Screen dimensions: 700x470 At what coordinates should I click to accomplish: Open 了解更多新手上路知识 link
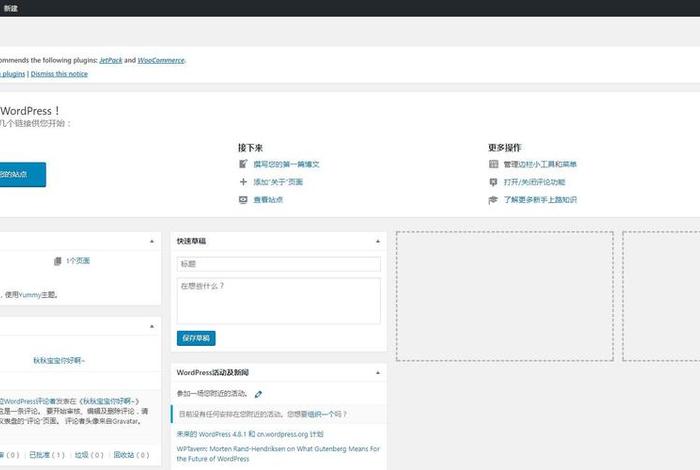[540, 200]
